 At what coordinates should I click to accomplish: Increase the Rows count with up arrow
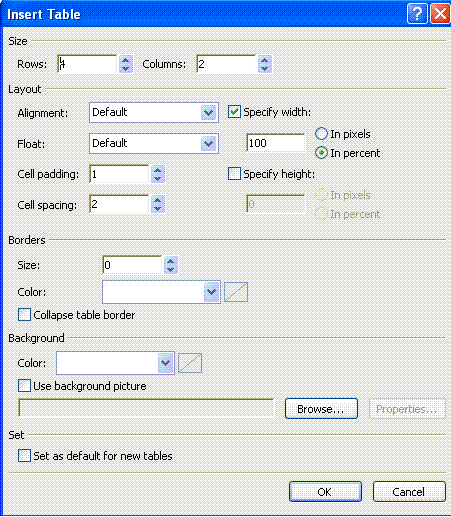[x=125, y=60]
